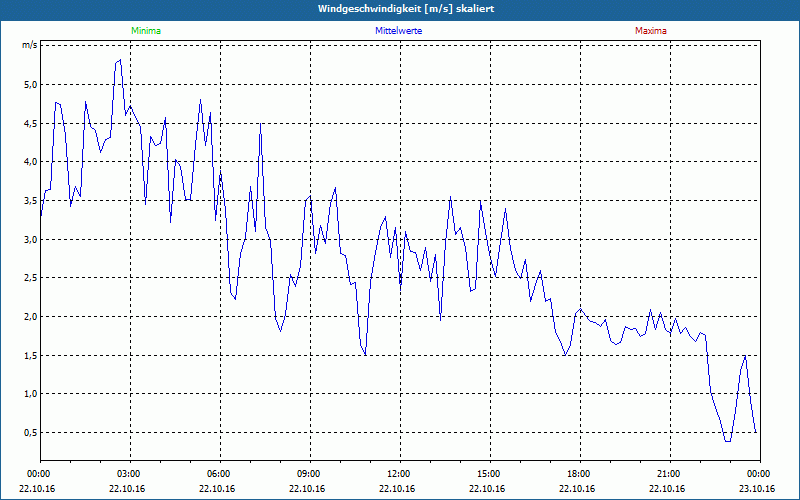Click the 06:00 time label
This screenshot has height=500, width=800.
[x=217, y=474]
